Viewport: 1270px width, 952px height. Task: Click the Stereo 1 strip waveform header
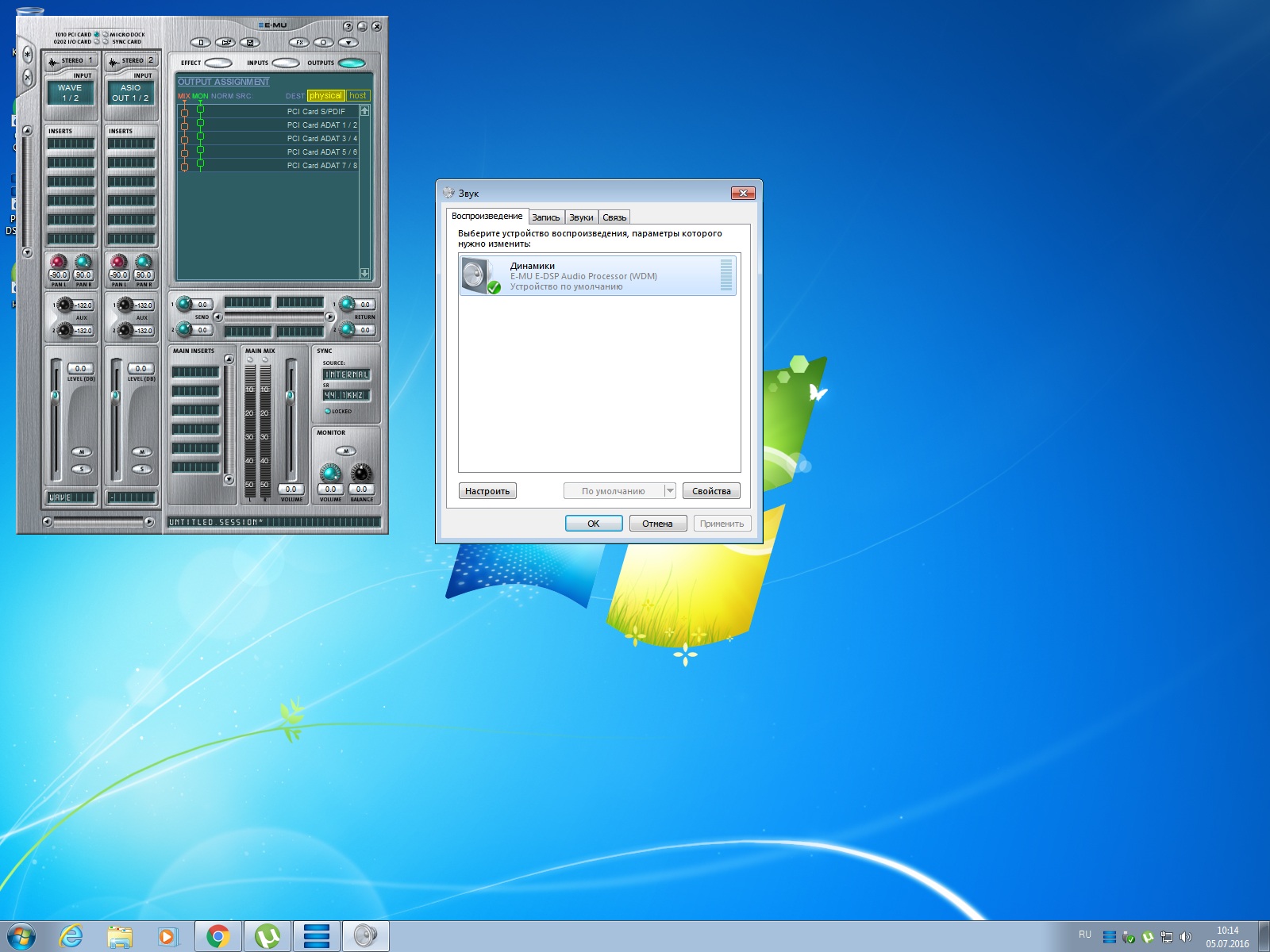(71, 60)
